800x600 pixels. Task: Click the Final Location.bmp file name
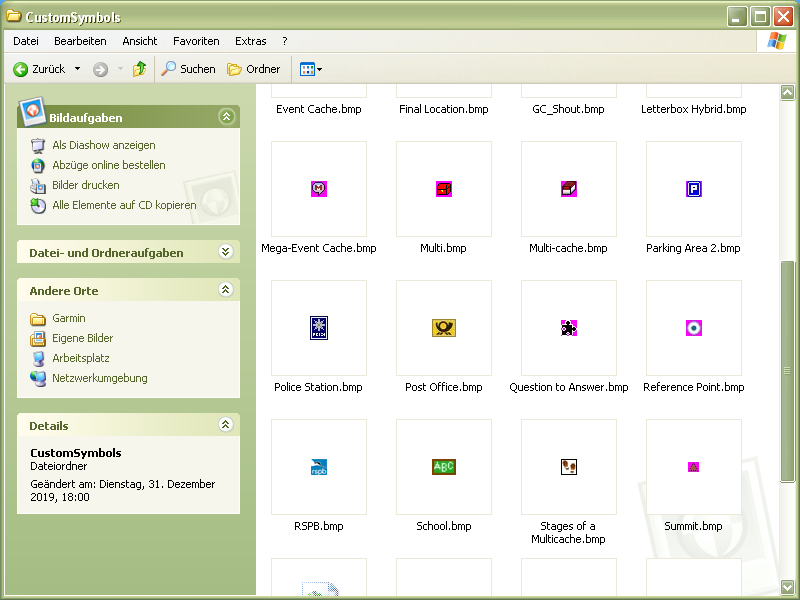pyautogui.click(x=444, y=109)
